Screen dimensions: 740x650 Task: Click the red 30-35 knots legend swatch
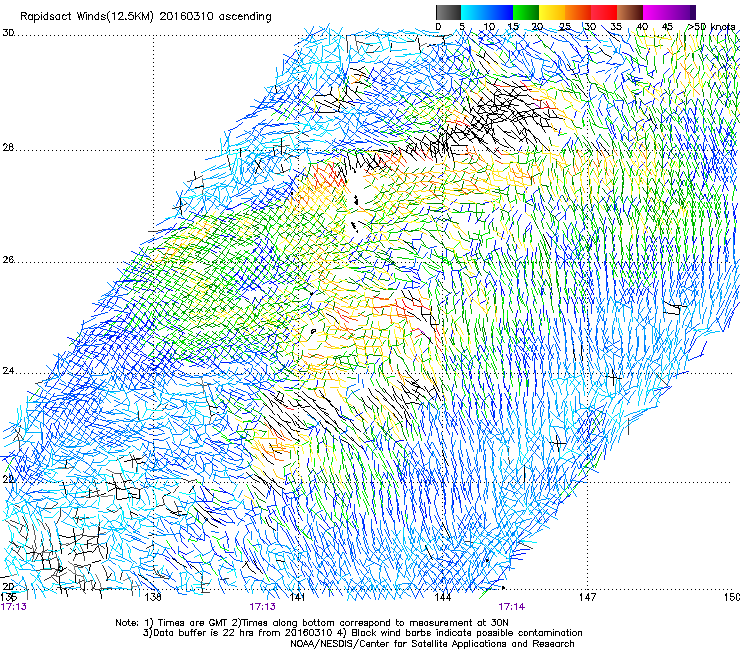pos(604,12)
